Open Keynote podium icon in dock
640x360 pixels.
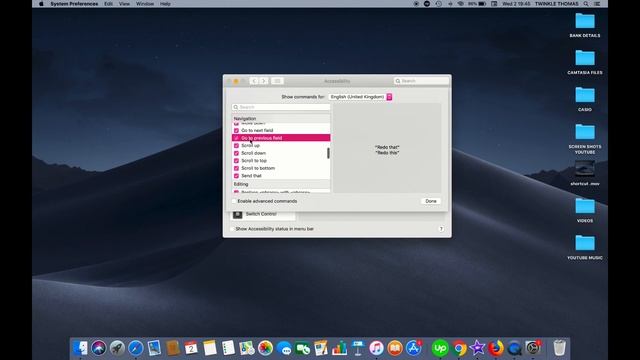click(x=358, y=348)
